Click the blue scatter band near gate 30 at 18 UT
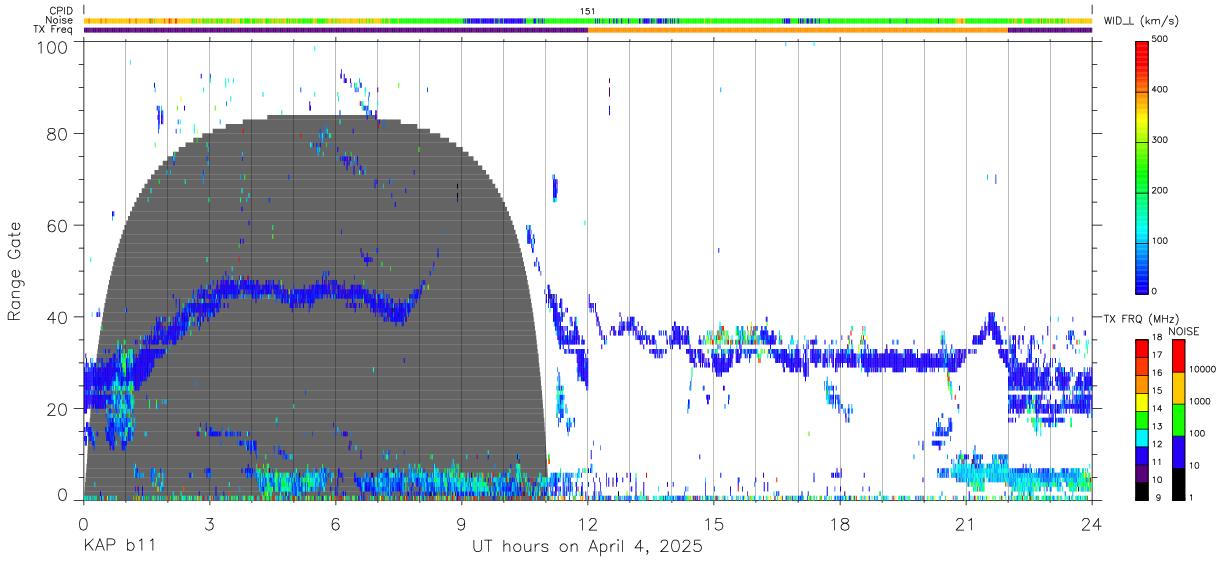 840,360
